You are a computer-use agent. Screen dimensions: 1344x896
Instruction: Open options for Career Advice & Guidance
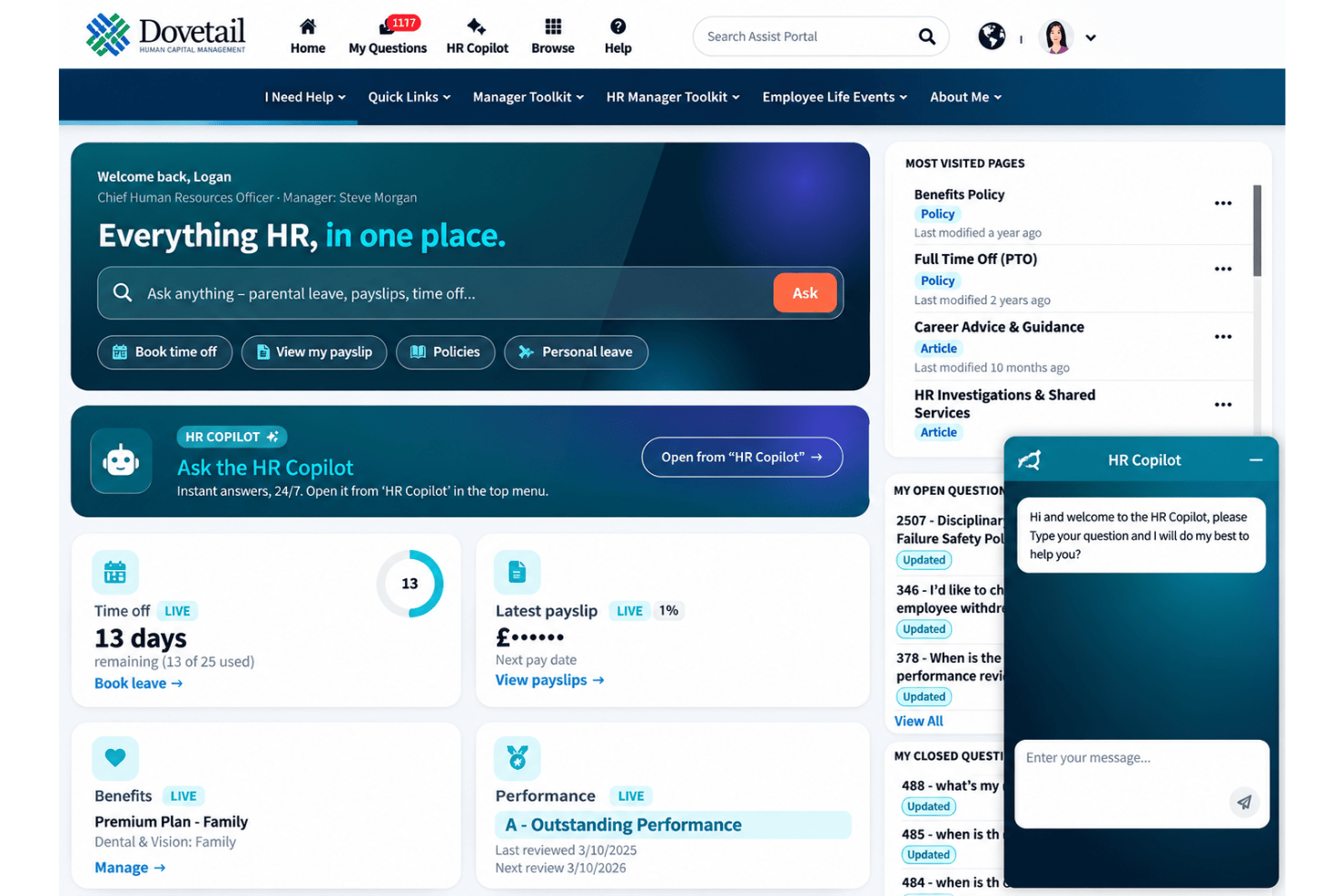pos(1223,337)
